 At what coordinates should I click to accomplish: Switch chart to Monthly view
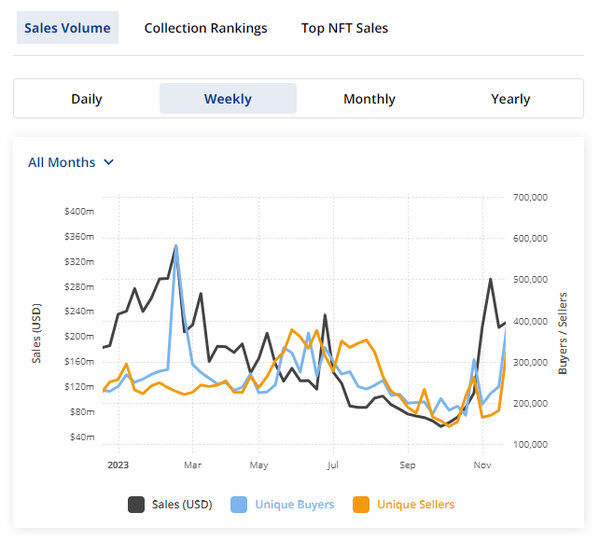click(x=369, y=99)
